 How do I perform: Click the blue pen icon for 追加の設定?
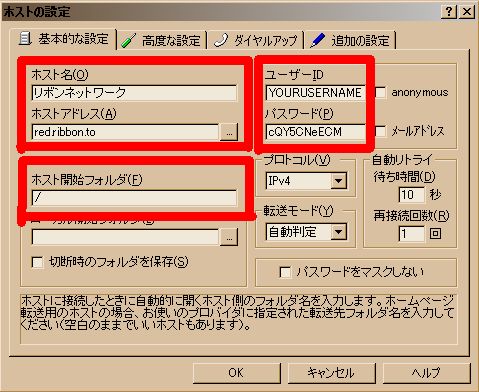tap(318, 40)
